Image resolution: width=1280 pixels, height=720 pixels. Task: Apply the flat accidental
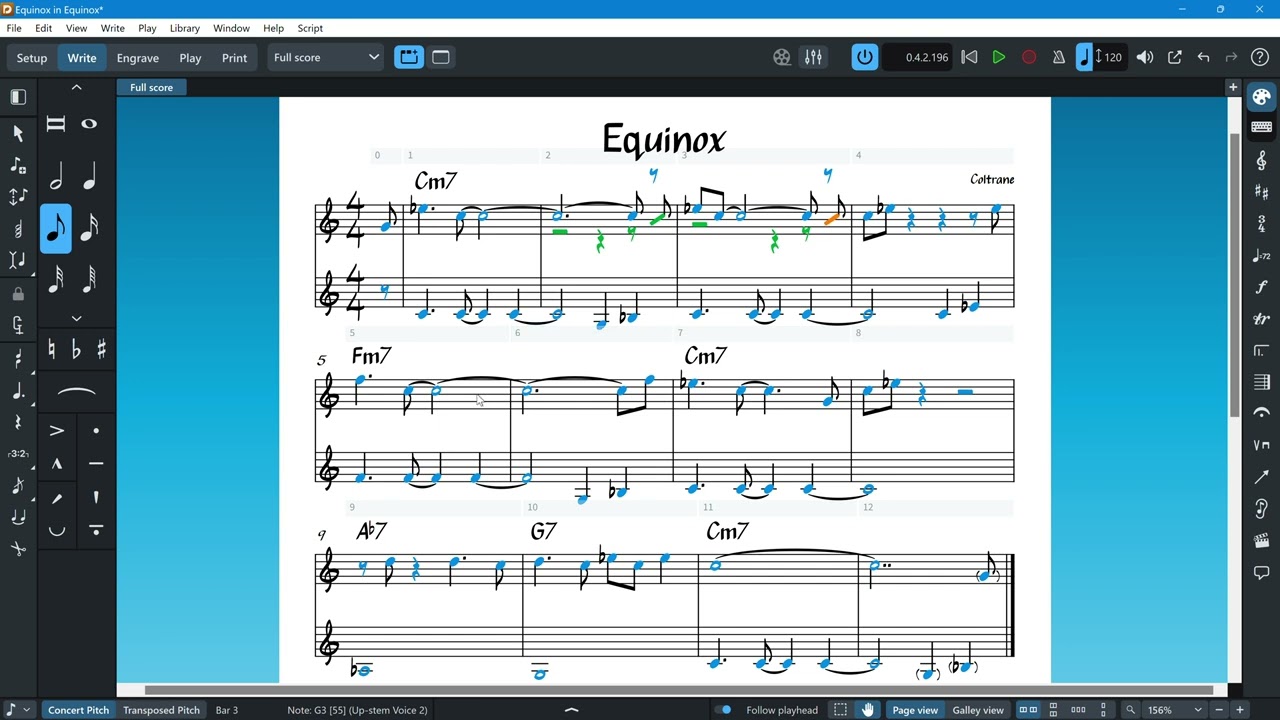(76, 349)
